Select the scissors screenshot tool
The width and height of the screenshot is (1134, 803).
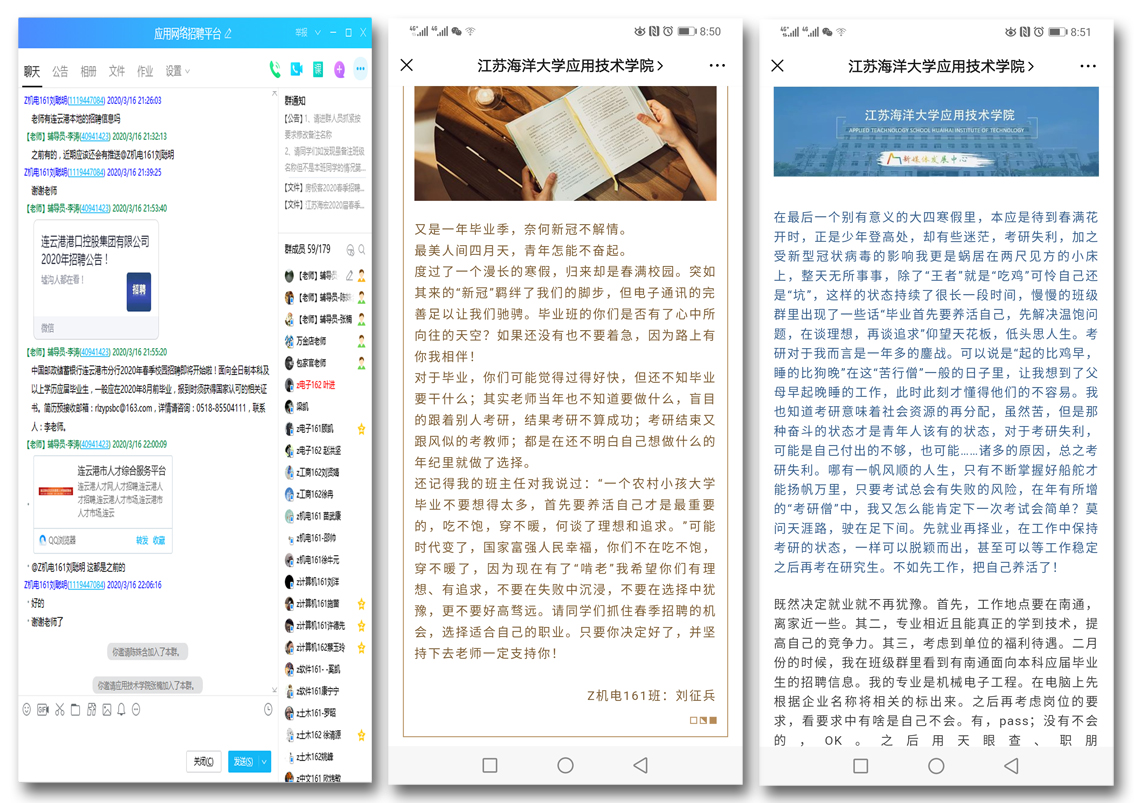[x=59, y=710]
